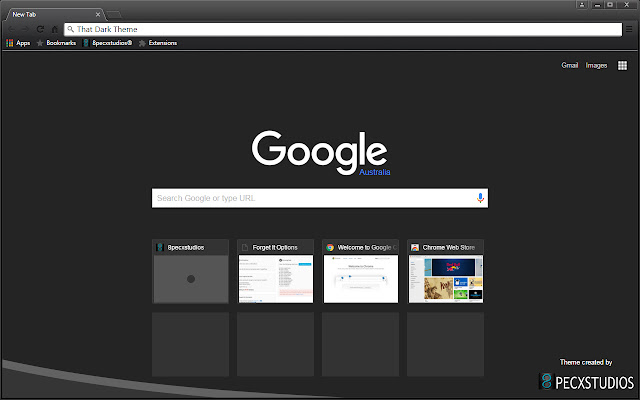
Task: Open the 8pecxstudios bookmark
Action: 107,43
